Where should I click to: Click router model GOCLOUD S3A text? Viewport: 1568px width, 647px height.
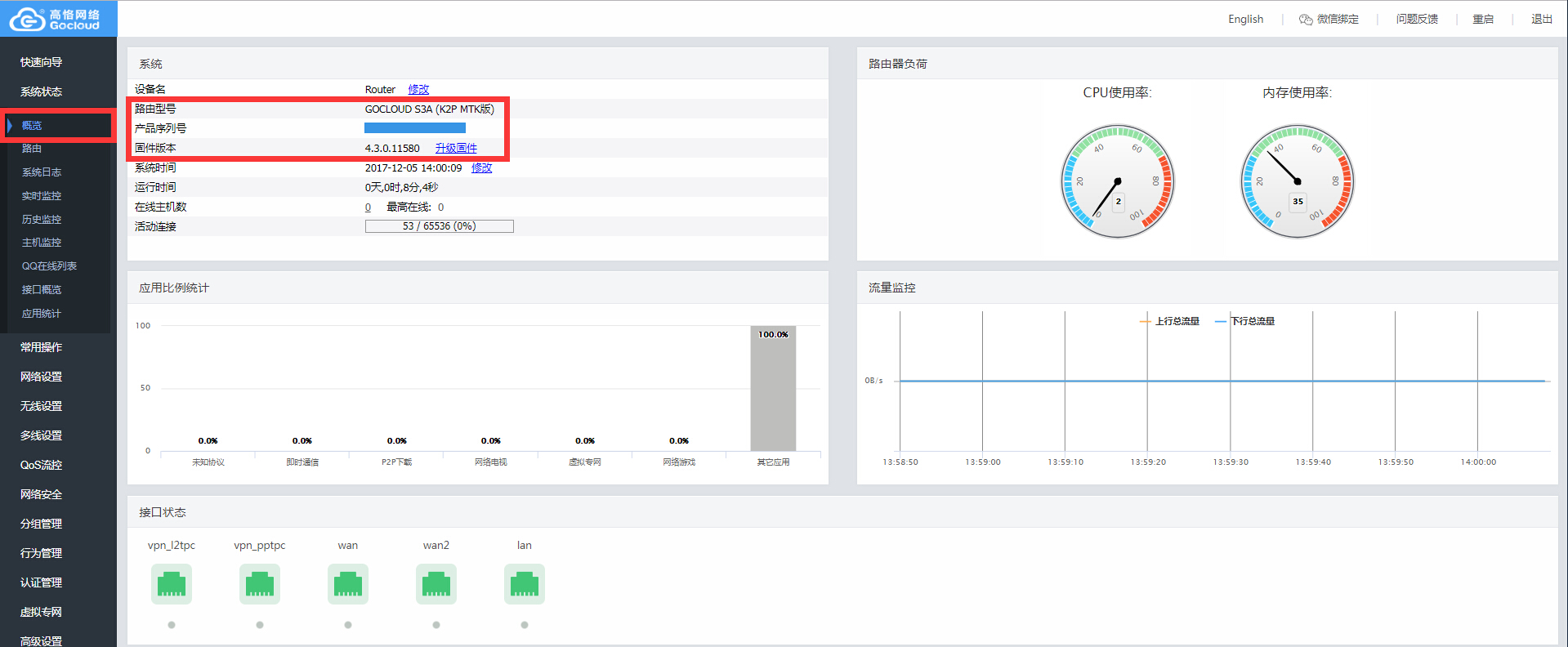coord(430,109)
